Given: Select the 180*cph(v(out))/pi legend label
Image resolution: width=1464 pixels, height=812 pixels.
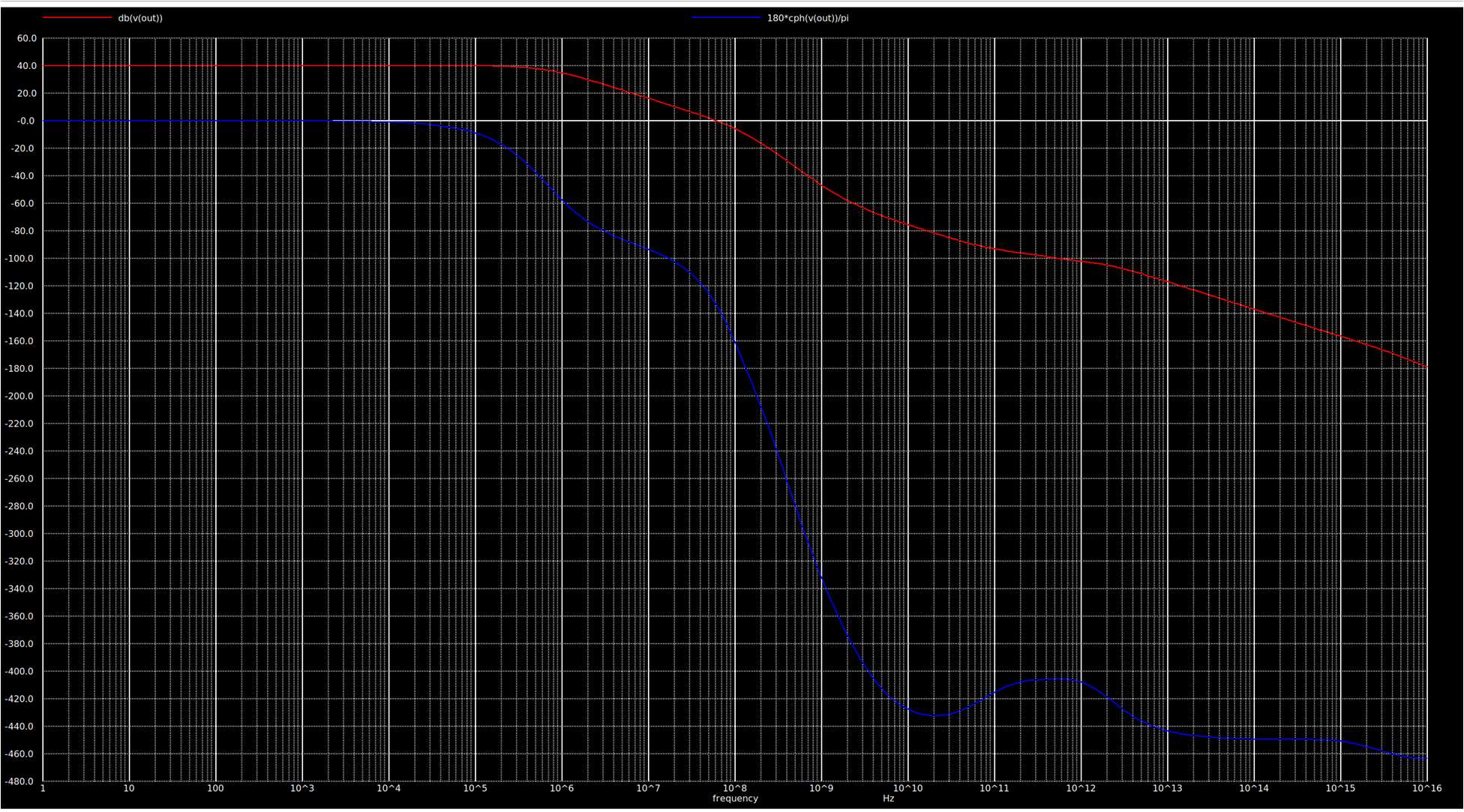Looking at the screenshot, I should tap(808, 18).
